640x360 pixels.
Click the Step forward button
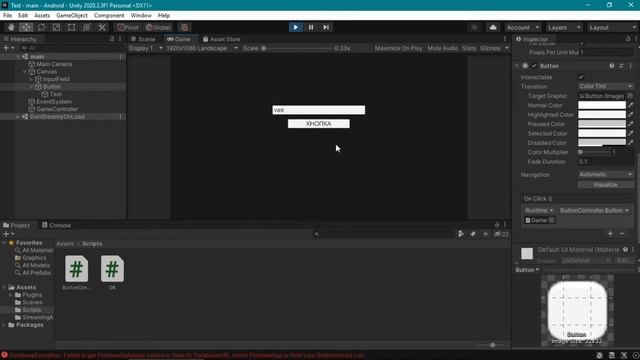[326, 27]
